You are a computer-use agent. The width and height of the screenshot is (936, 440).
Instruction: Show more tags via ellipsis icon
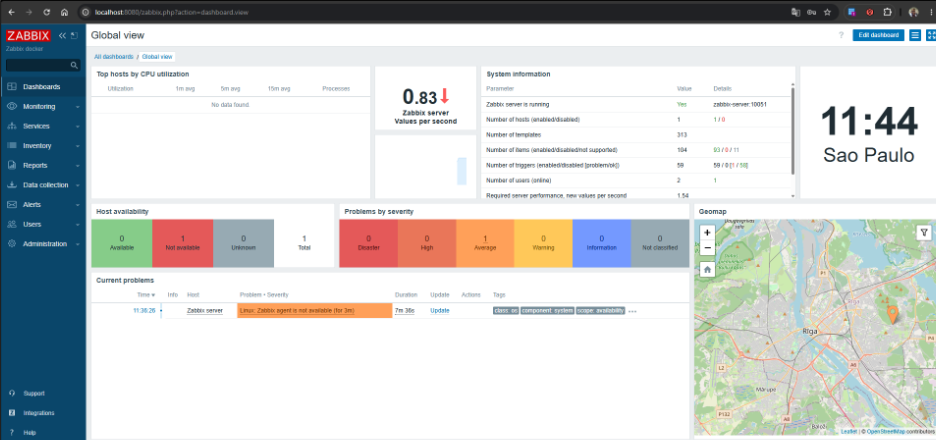click(632, 311)
